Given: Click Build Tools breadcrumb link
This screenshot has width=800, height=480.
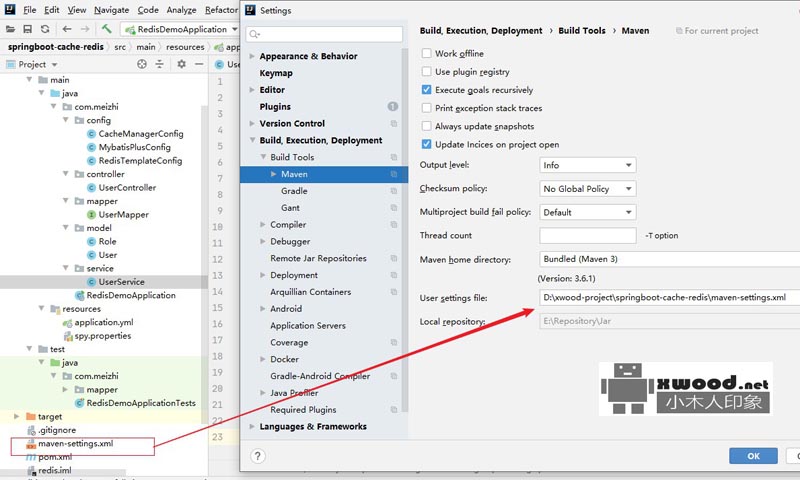Looking at the screenshot, I should pyautogui.click(x=582, y=31).
